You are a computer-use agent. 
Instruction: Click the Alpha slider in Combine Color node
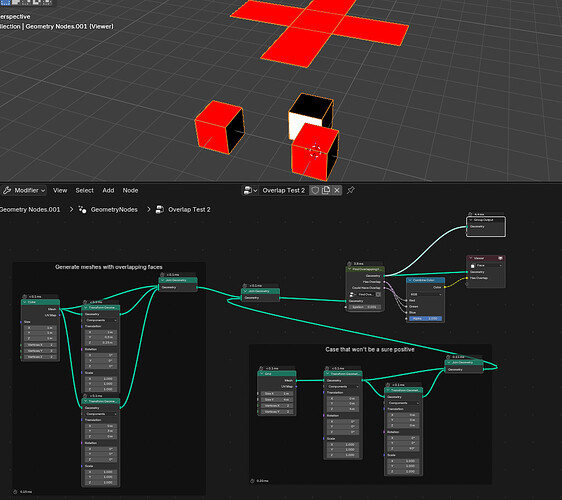pyautogui.click(x=425, y=318)
